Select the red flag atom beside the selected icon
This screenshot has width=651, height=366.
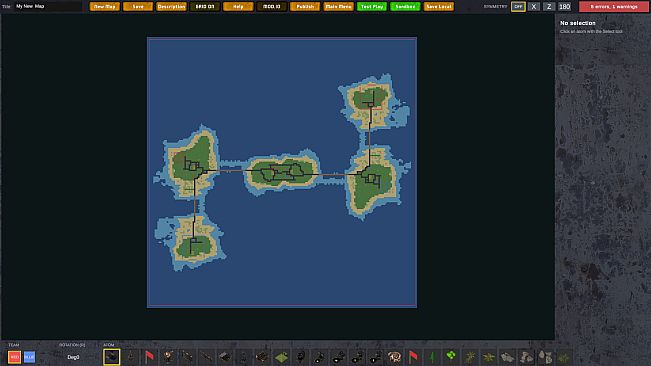[149, 357]
